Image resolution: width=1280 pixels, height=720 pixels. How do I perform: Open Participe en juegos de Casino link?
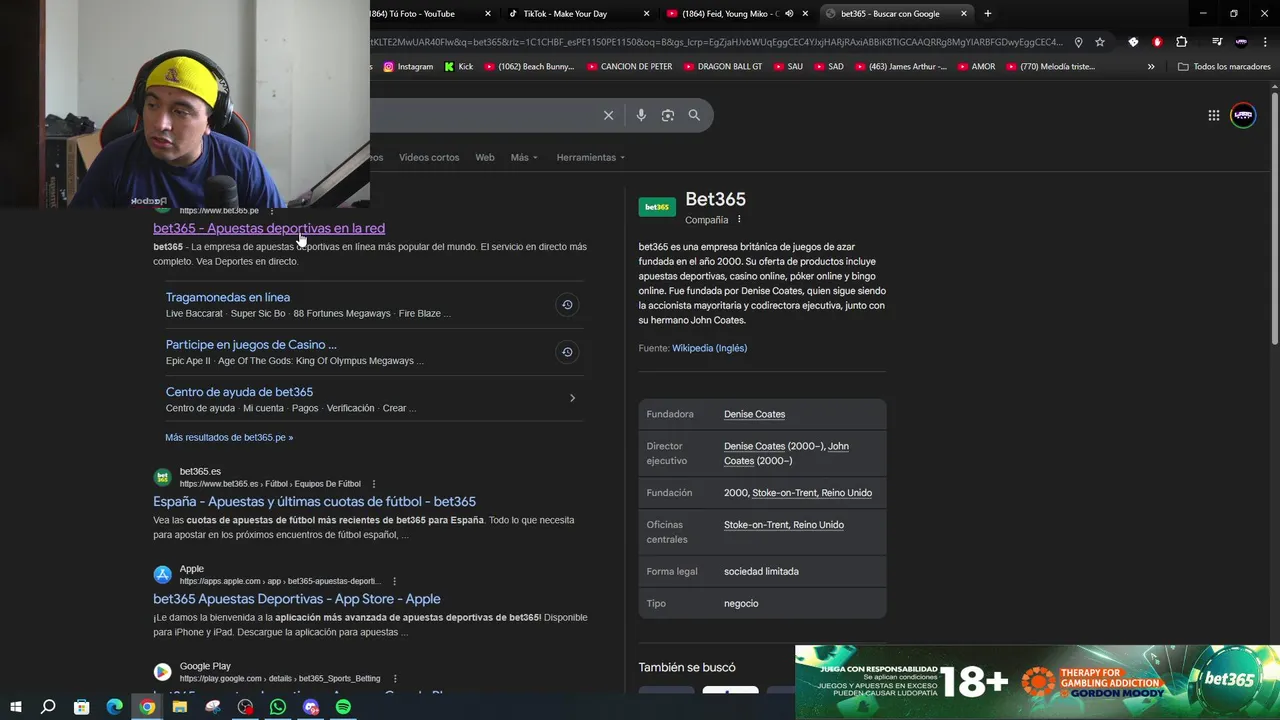[251, 344]
